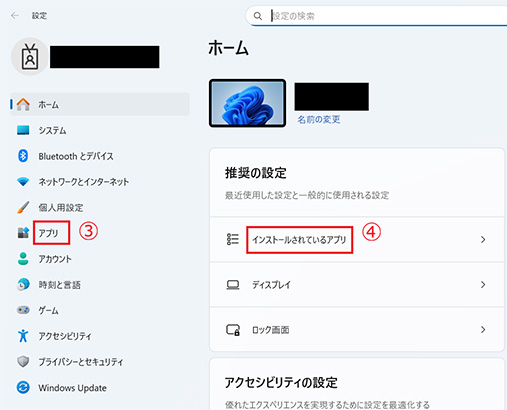Click the アプリ sidebar icon
Image resolution: width=507 pixels, height=410 pixels.
[23, 233]
